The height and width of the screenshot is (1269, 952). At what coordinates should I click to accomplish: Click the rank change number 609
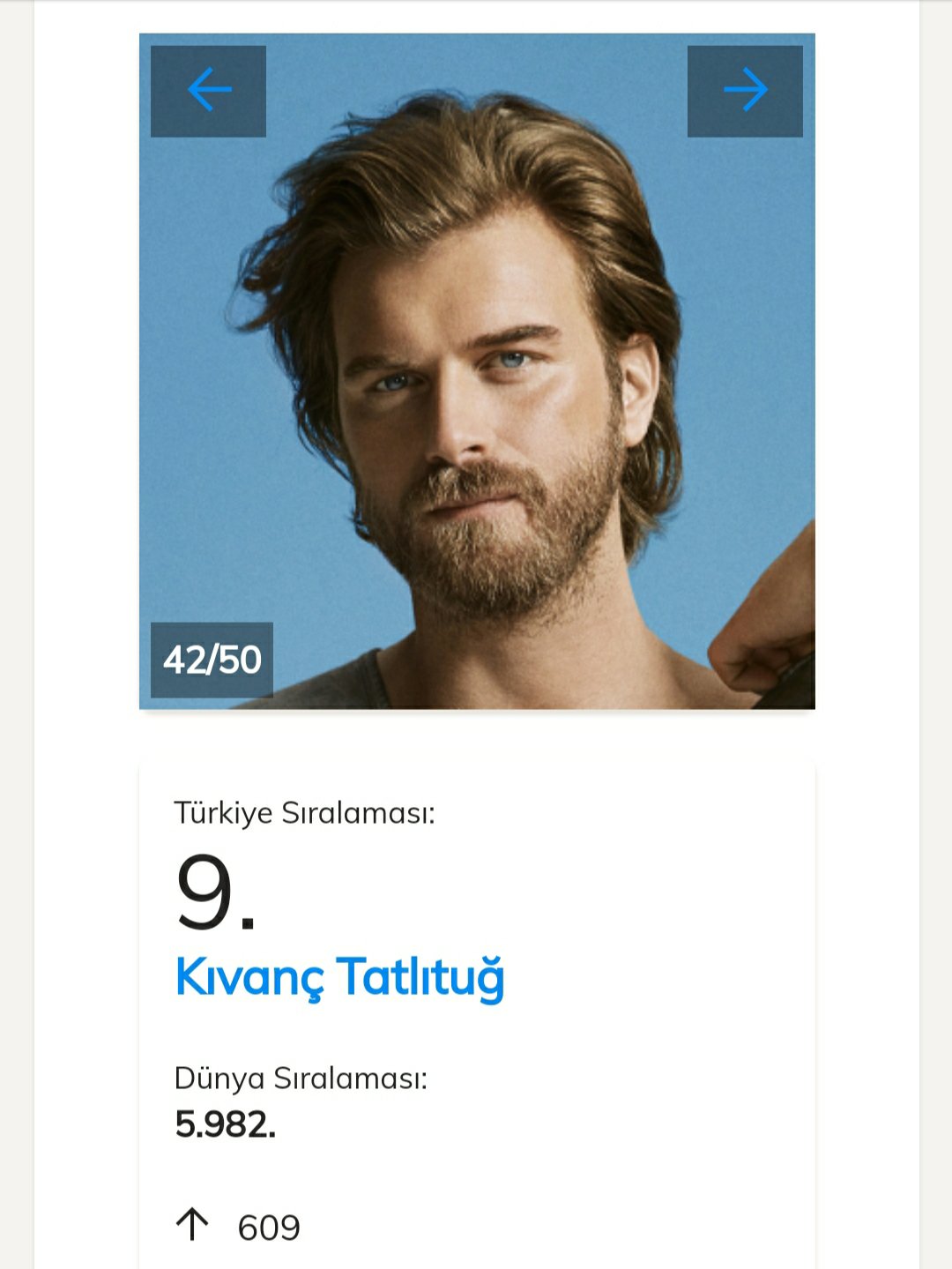coord(269,1228)
